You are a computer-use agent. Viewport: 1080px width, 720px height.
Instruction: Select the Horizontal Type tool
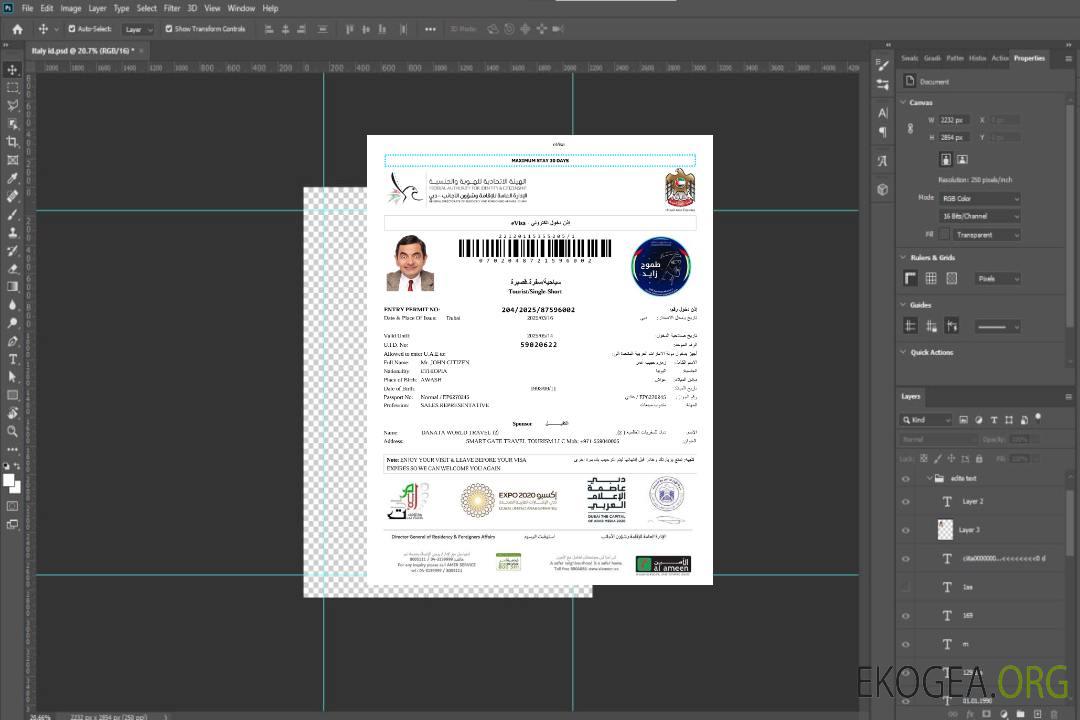(x=12, y=359)
